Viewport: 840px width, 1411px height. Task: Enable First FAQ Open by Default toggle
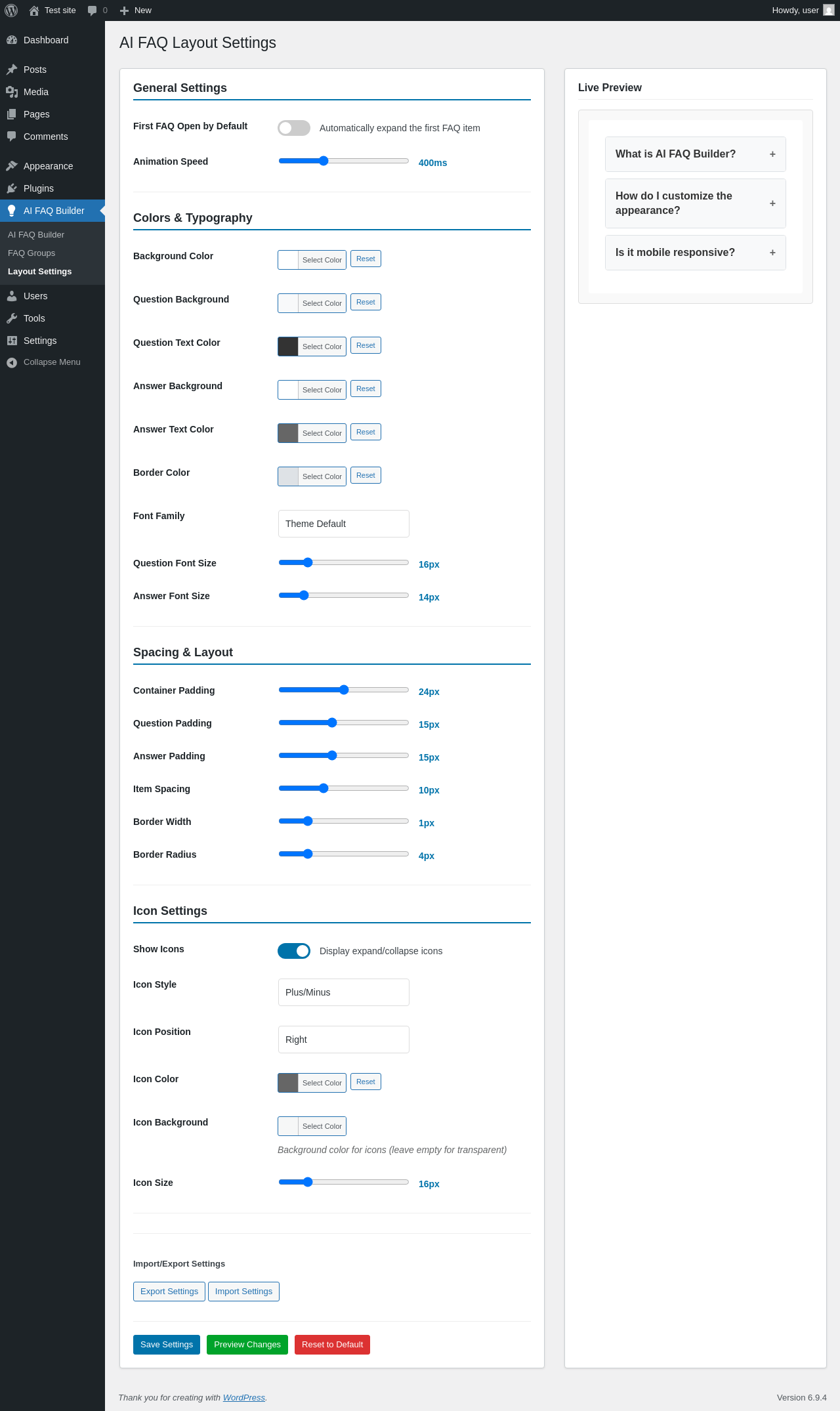pos(293,128)
